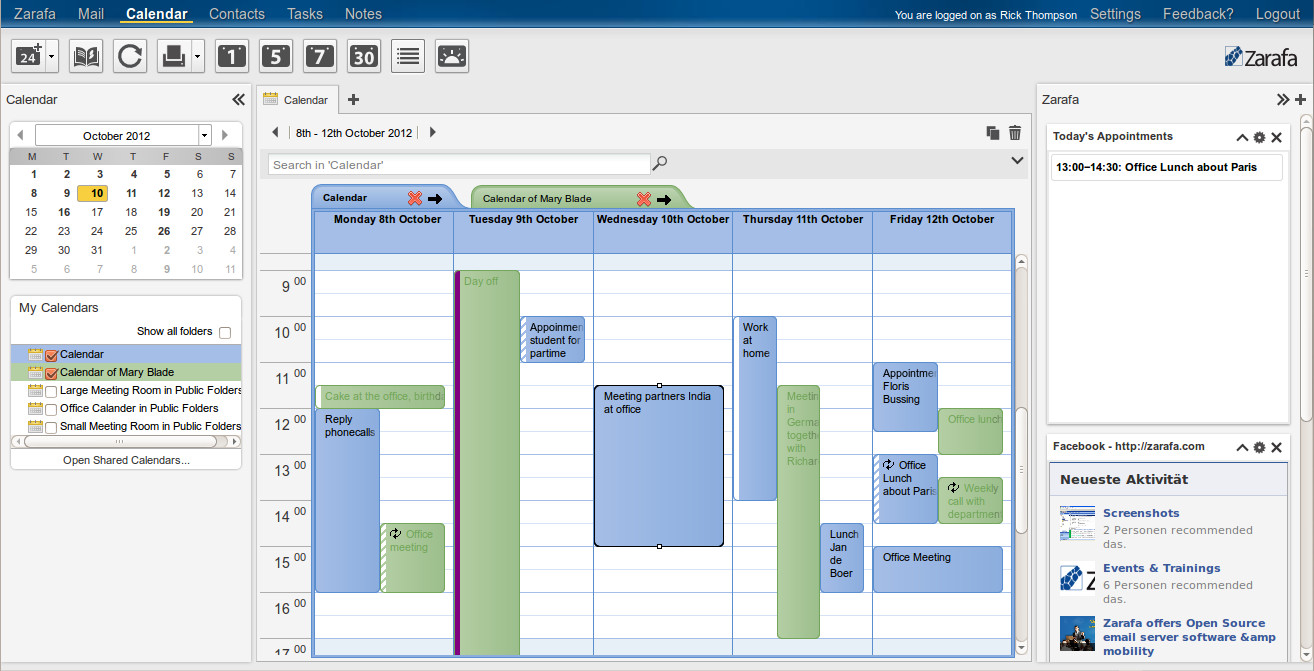Switch to the 30-day month view
The height and width of the screenshot is (671, 1314).
tap(364, 56)
